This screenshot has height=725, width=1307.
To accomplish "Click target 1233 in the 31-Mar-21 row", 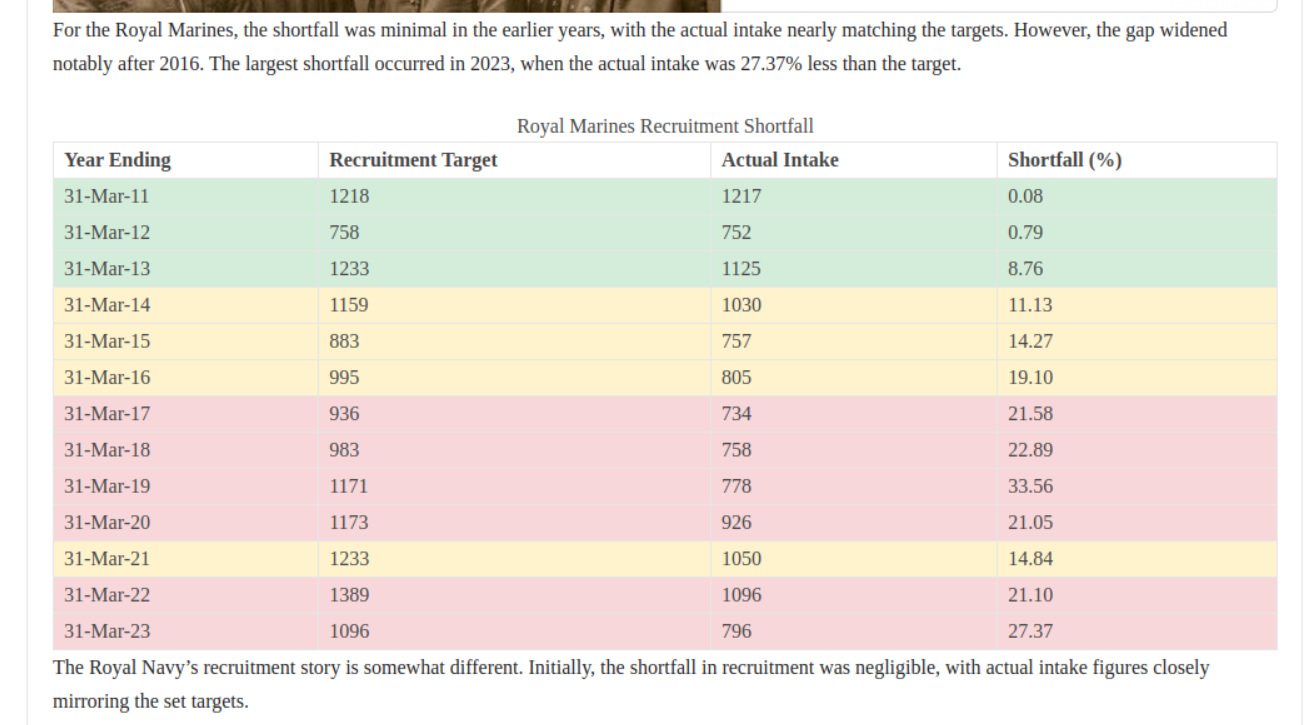I will point(515,559).
